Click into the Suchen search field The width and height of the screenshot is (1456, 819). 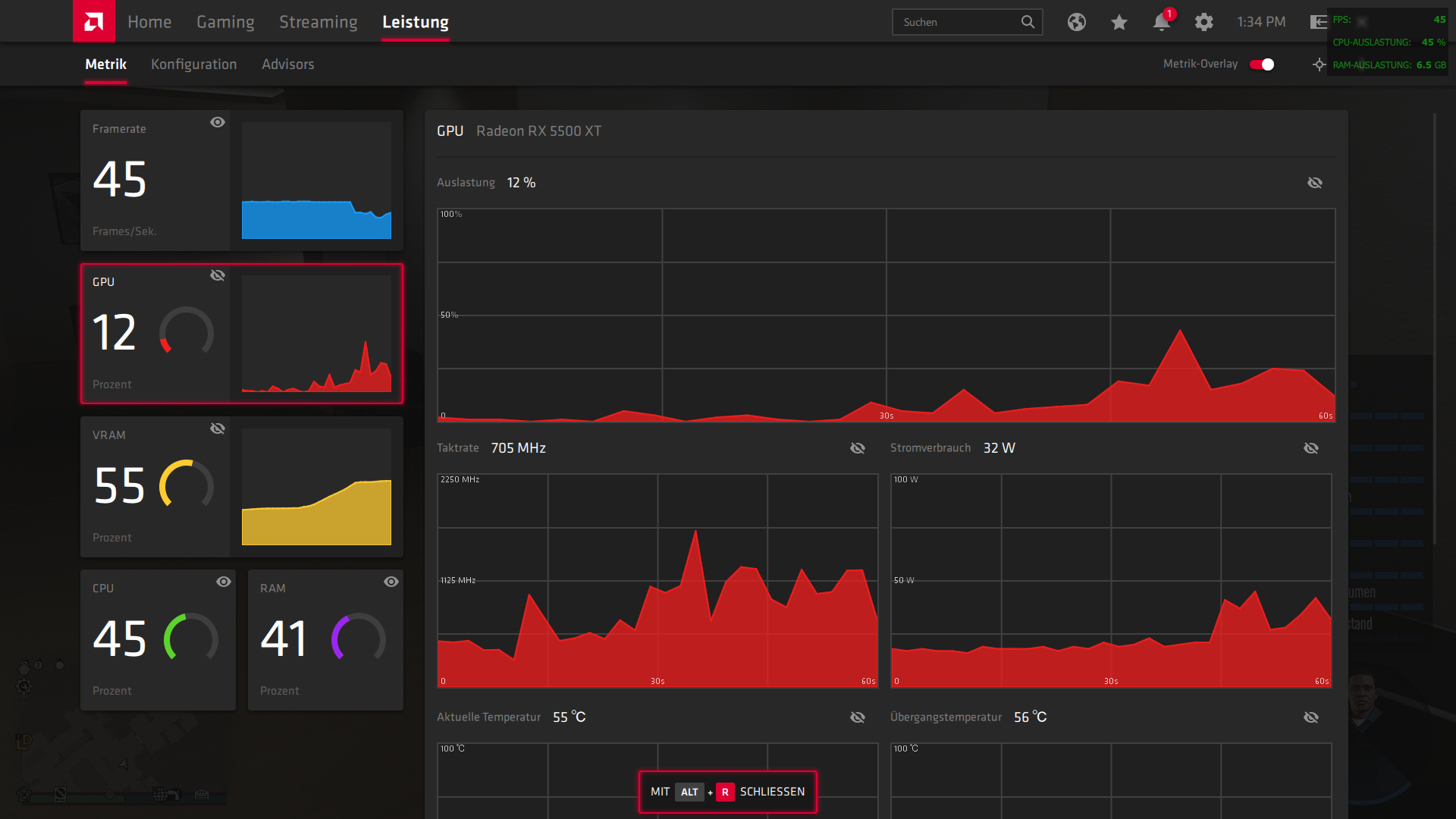click(955, 22)
